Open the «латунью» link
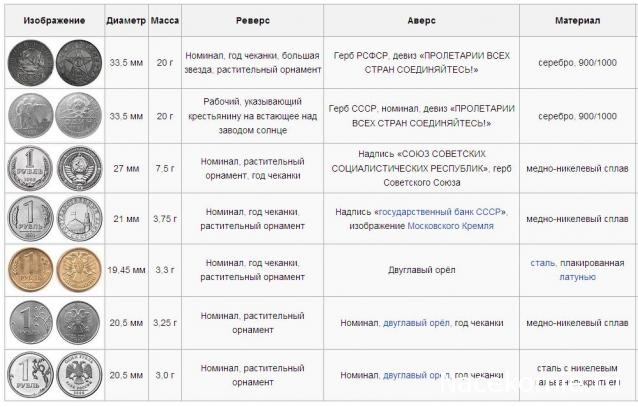The image size is (638, 407). pyautogui.click(x=577, y=277)
